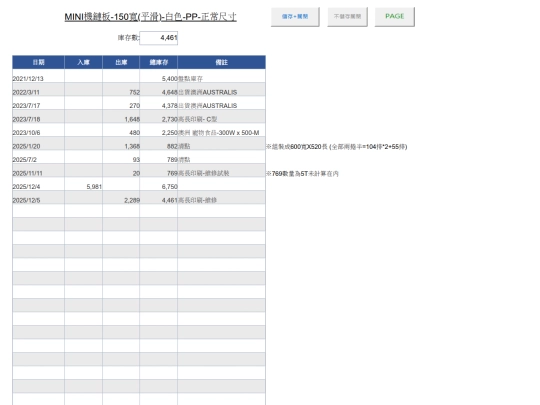Click the side note about 600寬X520長
This screenshot has height=405, width=540.
click(337, 147)
